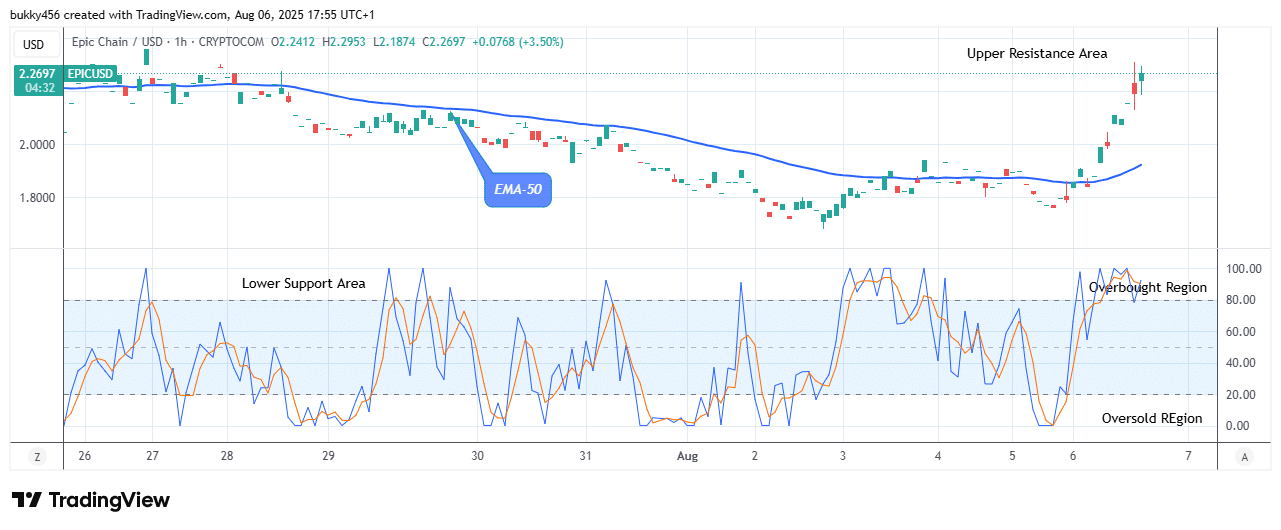Screen dimensions: 1281x530
Task: Click the 100.00 oscillator axis label
Action: click(x=1242, y=269)
